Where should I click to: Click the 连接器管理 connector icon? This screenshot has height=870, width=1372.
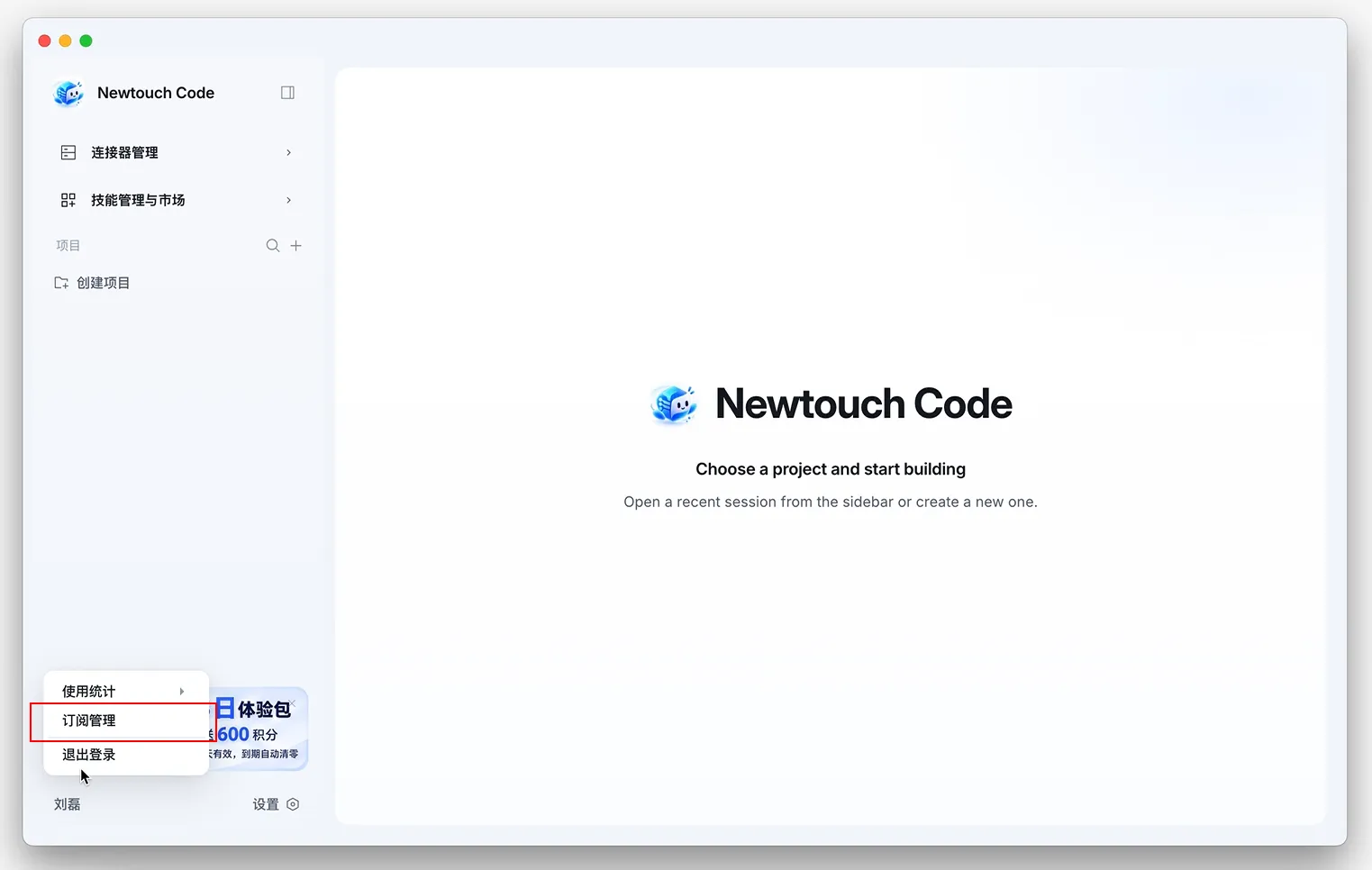68,153
